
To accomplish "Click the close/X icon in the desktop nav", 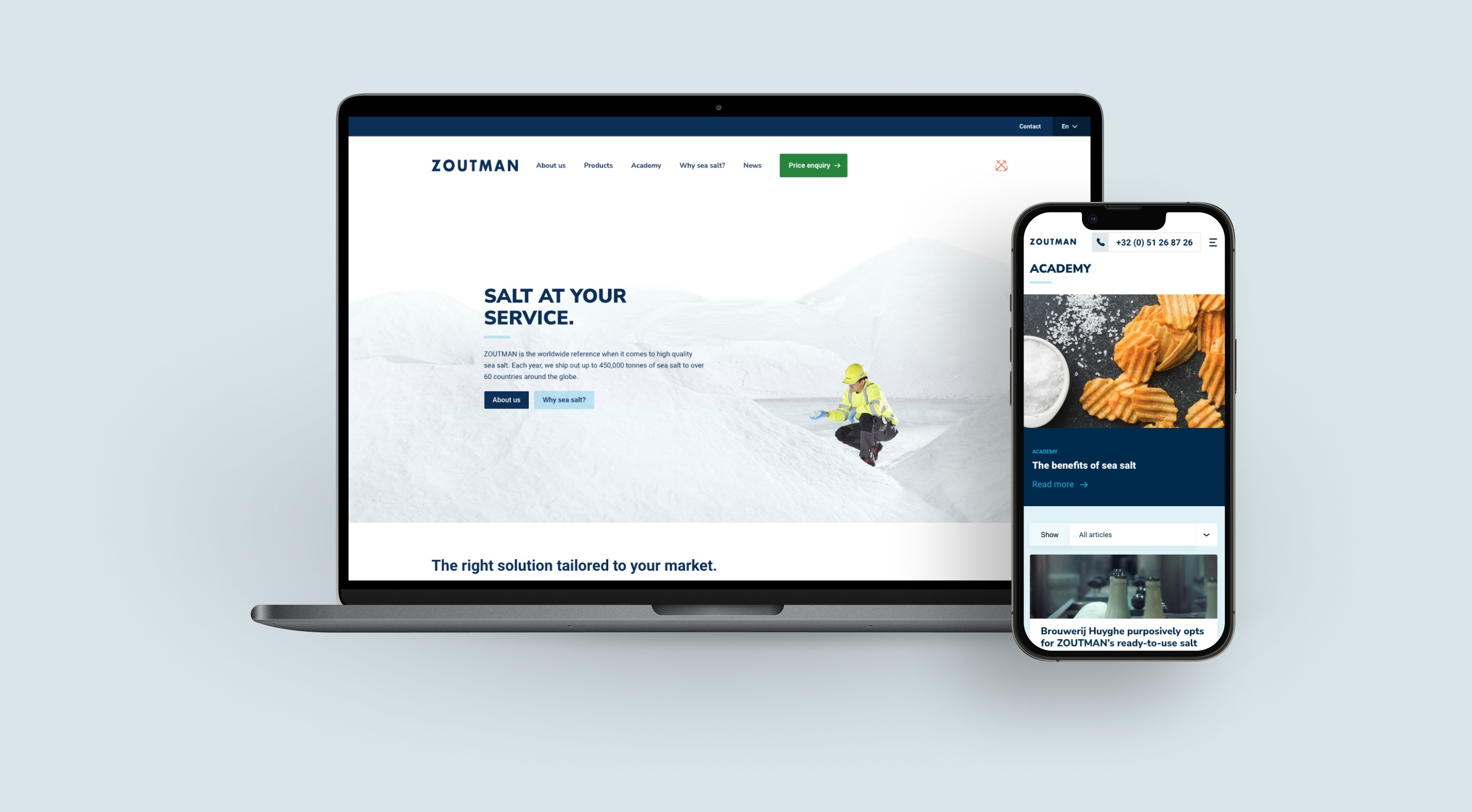I will coord(1000,165).
